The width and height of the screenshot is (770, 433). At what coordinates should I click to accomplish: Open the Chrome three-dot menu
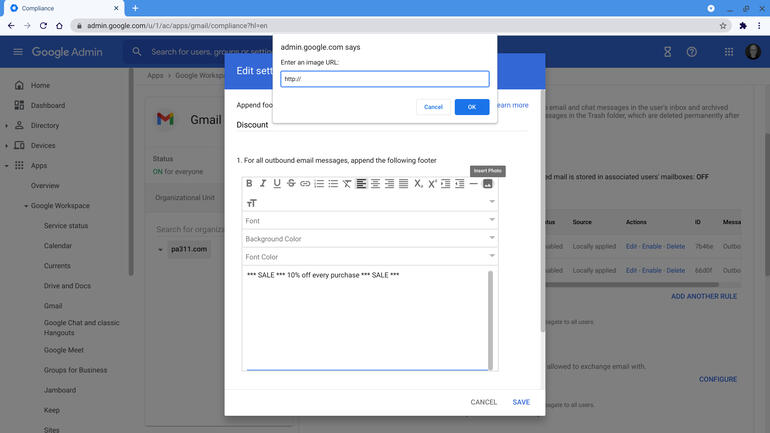(759, 26)
